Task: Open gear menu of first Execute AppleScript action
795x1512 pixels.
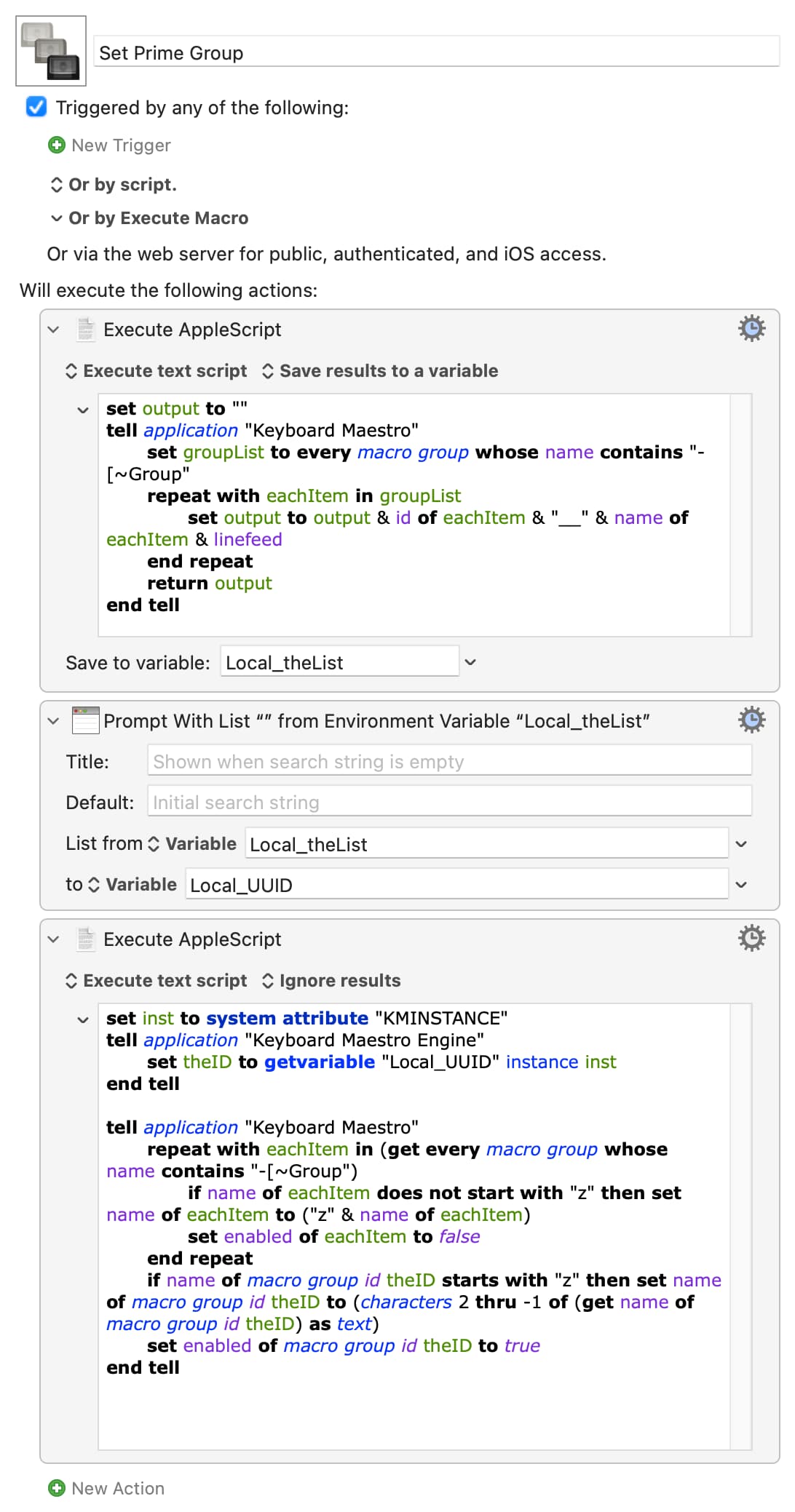Action: [x=751, y=329]
